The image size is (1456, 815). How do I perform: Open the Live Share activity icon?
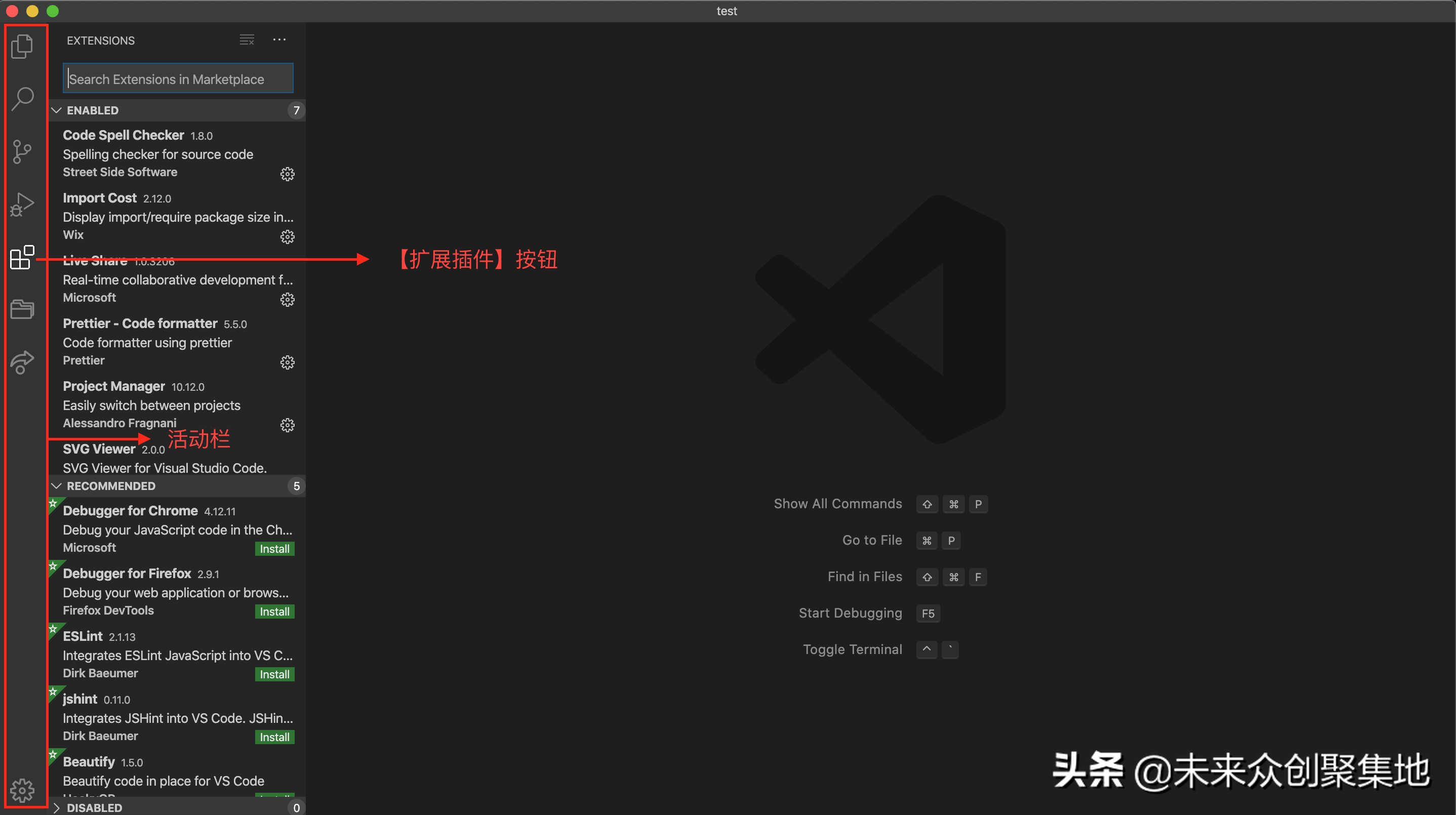click(x=23, y=362)
